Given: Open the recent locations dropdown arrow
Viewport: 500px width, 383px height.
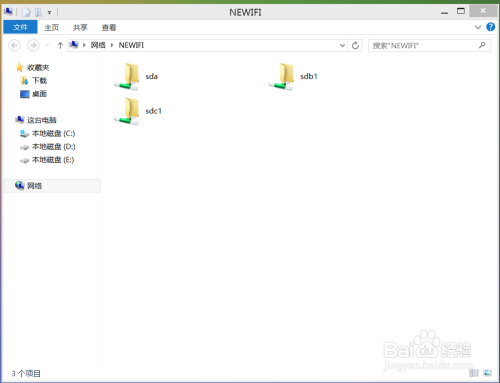Looking at the screenshot, I should pyautogui.click(x=48, y=45).
